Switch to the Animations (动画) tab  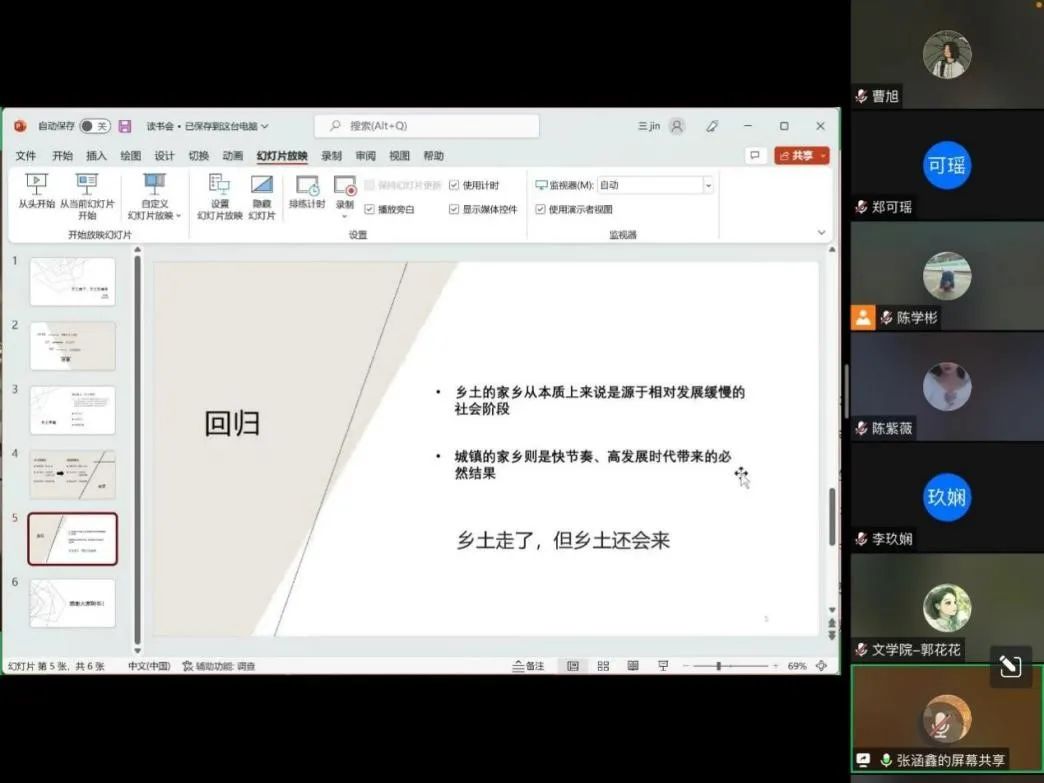[x=232, y=156]
